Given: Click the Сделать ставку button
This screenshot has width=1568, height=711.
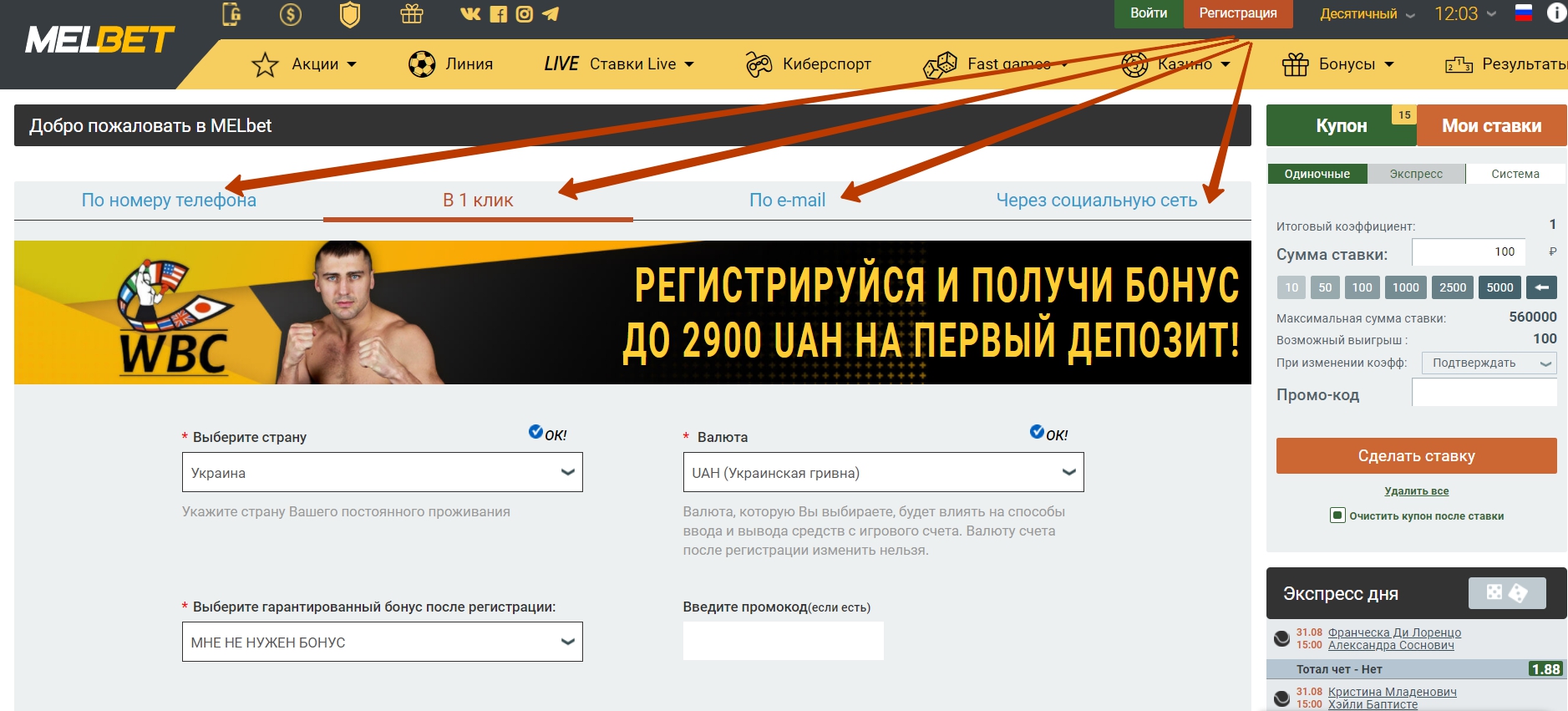Looking at the screenshot, I should [1417, 455].
